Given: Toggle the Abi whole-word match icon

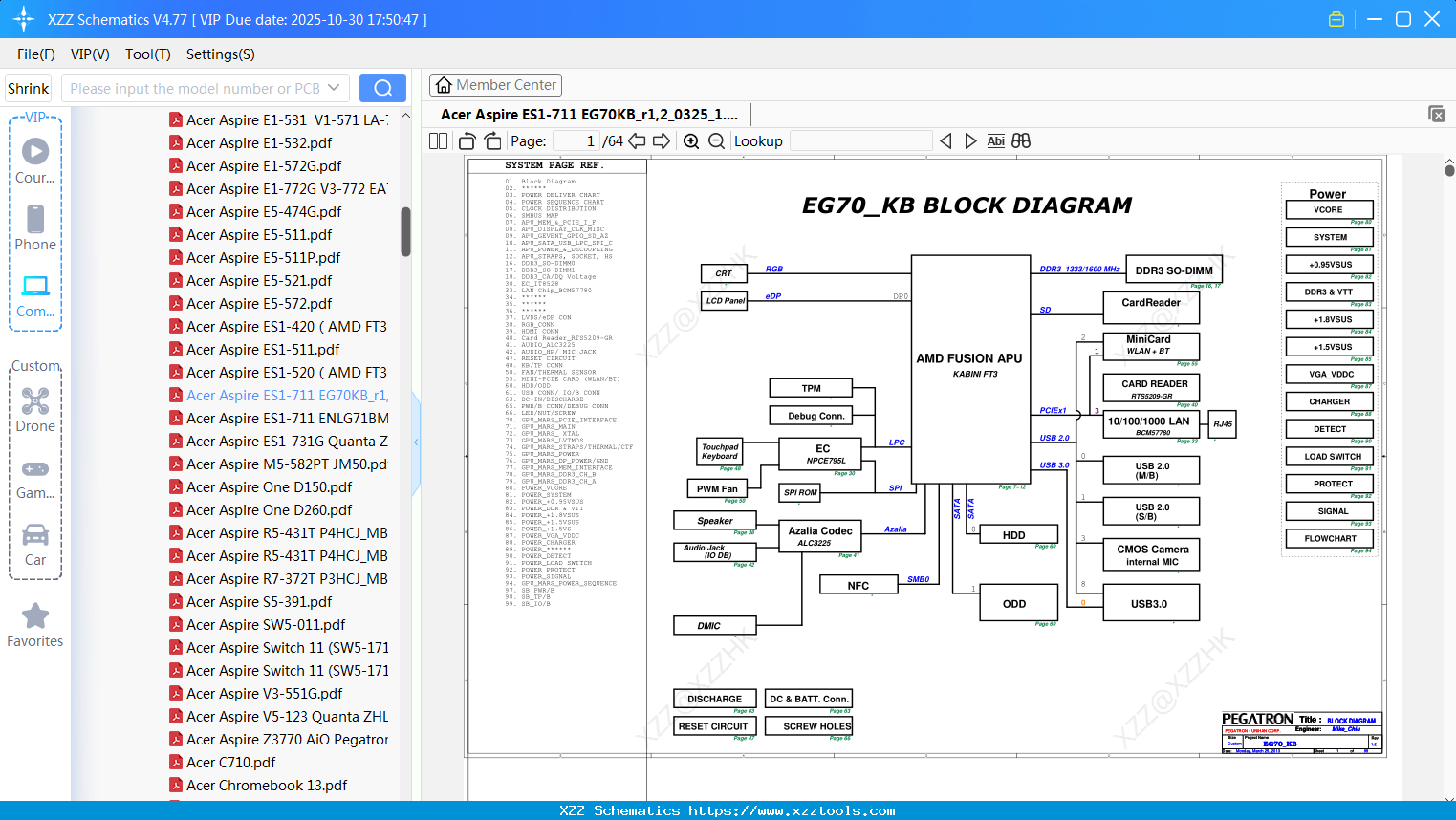Looking at the screenshot, I should pos(996,140).
